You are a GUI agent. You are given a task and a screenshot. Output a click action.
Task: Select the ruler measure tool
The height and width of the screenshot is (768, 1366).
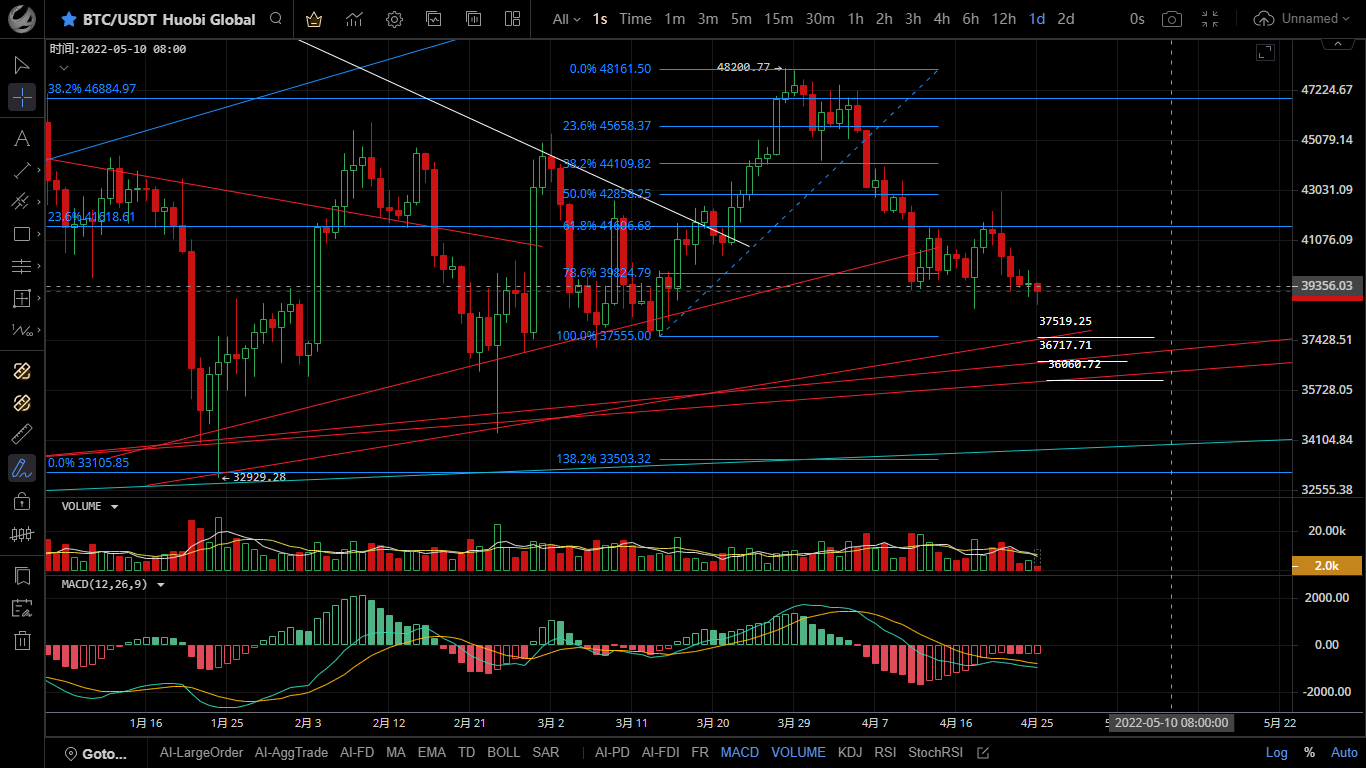click(x=22, y=435)
